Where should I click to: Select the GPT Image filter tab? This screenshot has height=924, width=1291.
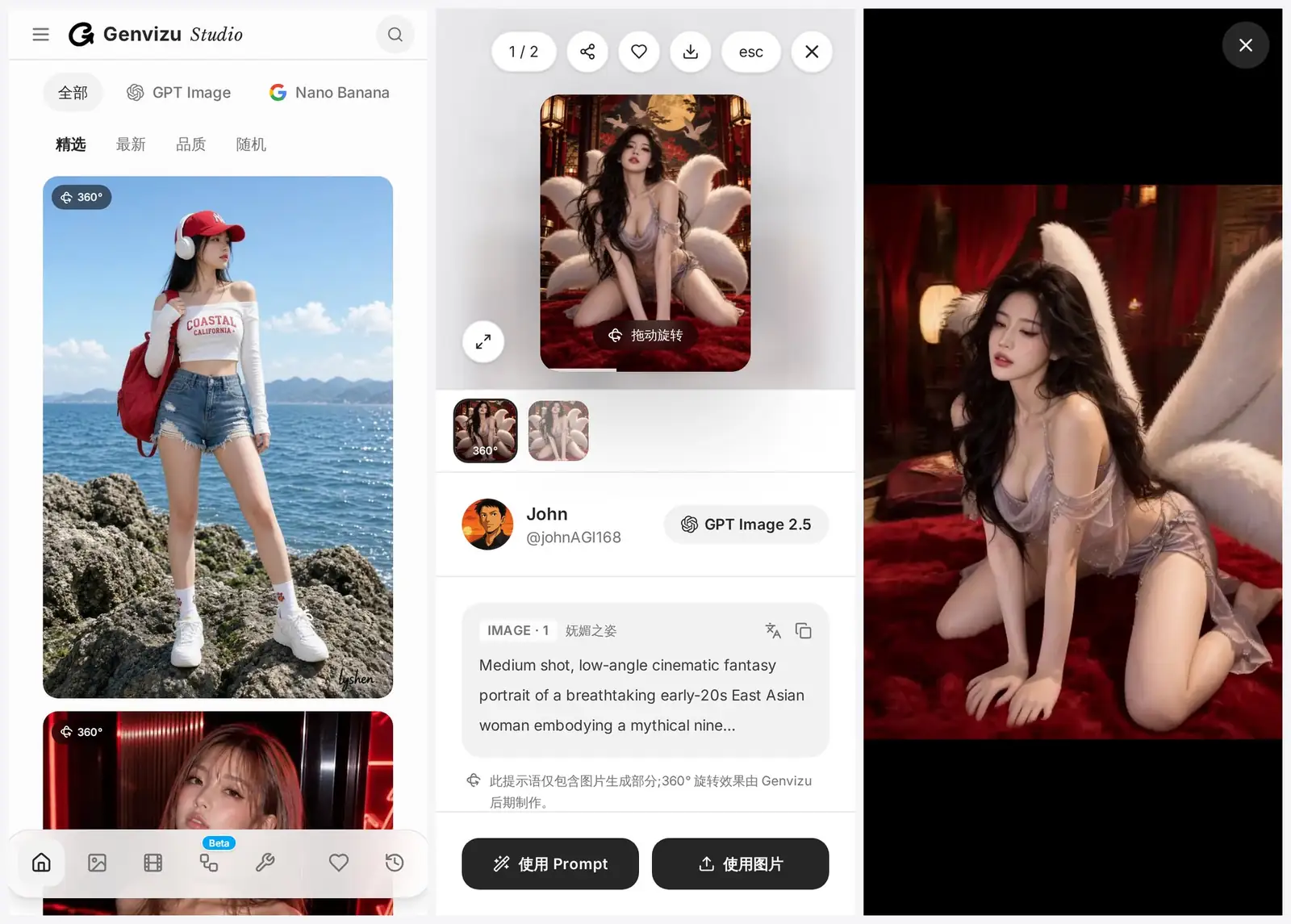[x=179, y=93]
